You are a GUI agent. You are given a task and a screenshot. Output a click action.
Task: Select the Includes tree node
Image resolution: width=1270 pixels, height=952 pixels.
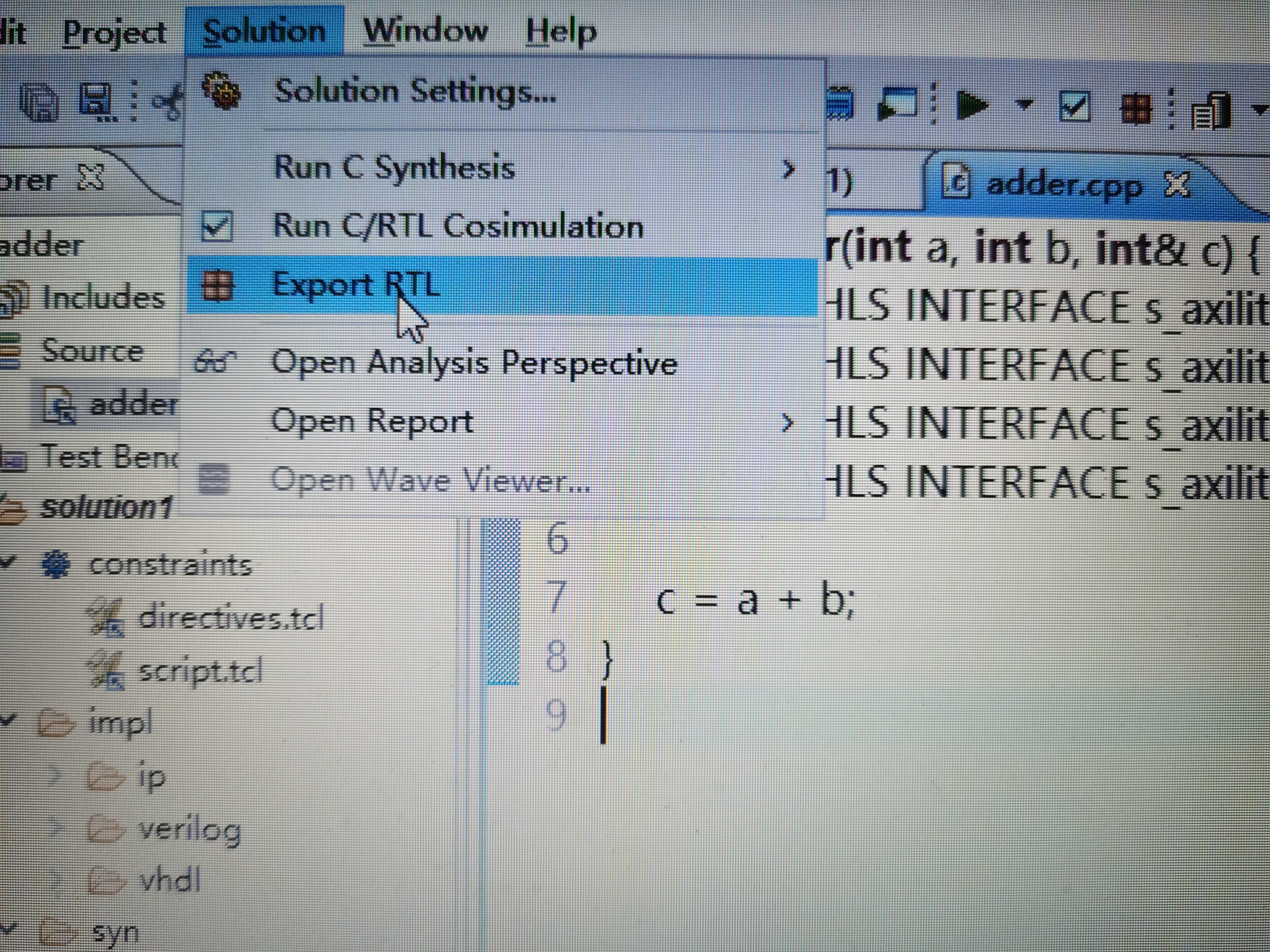(x=103, y=298)
